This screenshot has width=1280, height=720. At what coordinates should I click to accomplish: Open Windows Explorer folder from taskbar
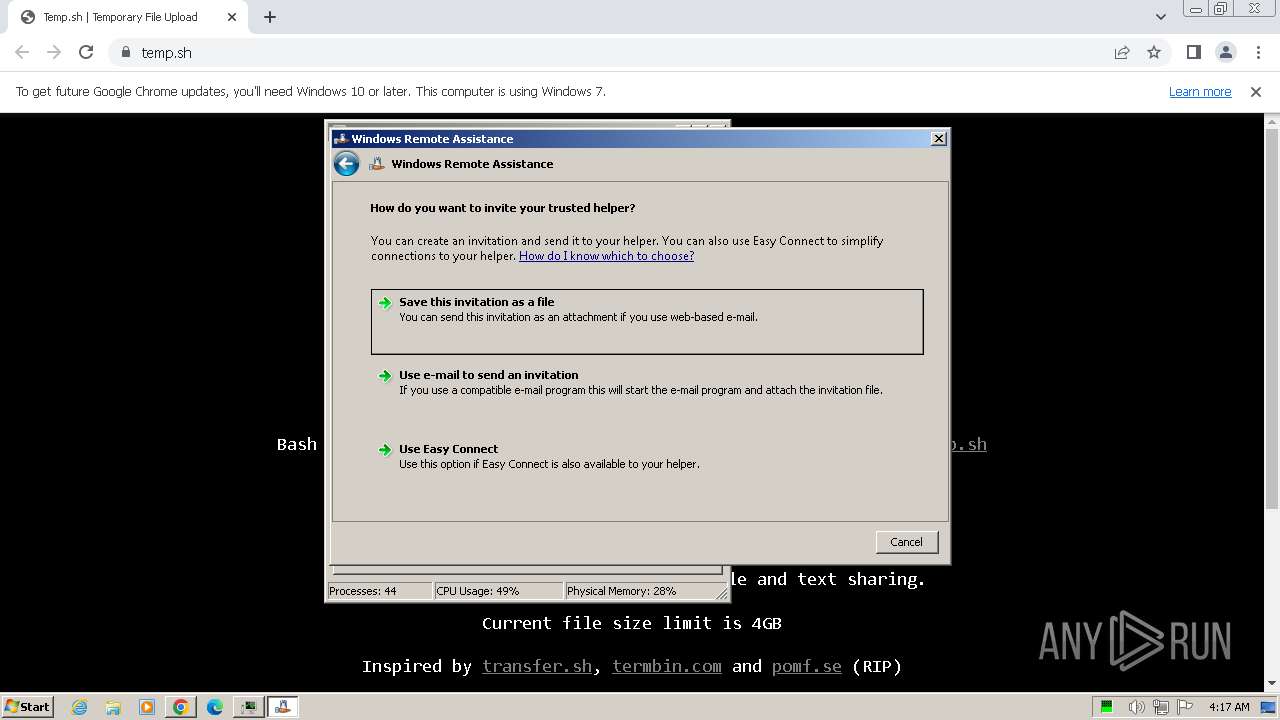[113, 707]
